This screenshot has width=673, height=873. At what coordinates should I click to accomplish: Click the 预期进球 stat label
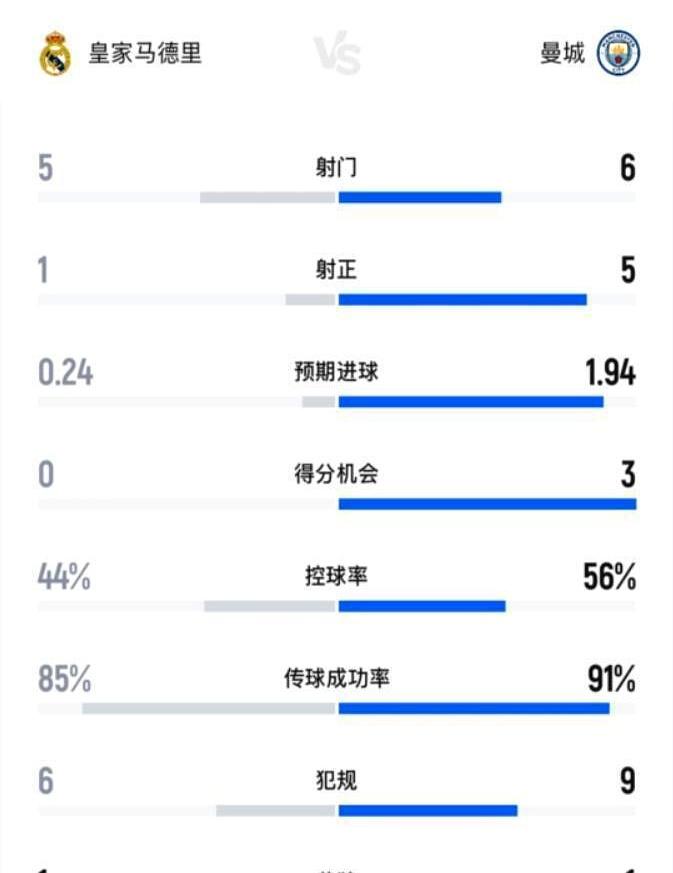336,373
